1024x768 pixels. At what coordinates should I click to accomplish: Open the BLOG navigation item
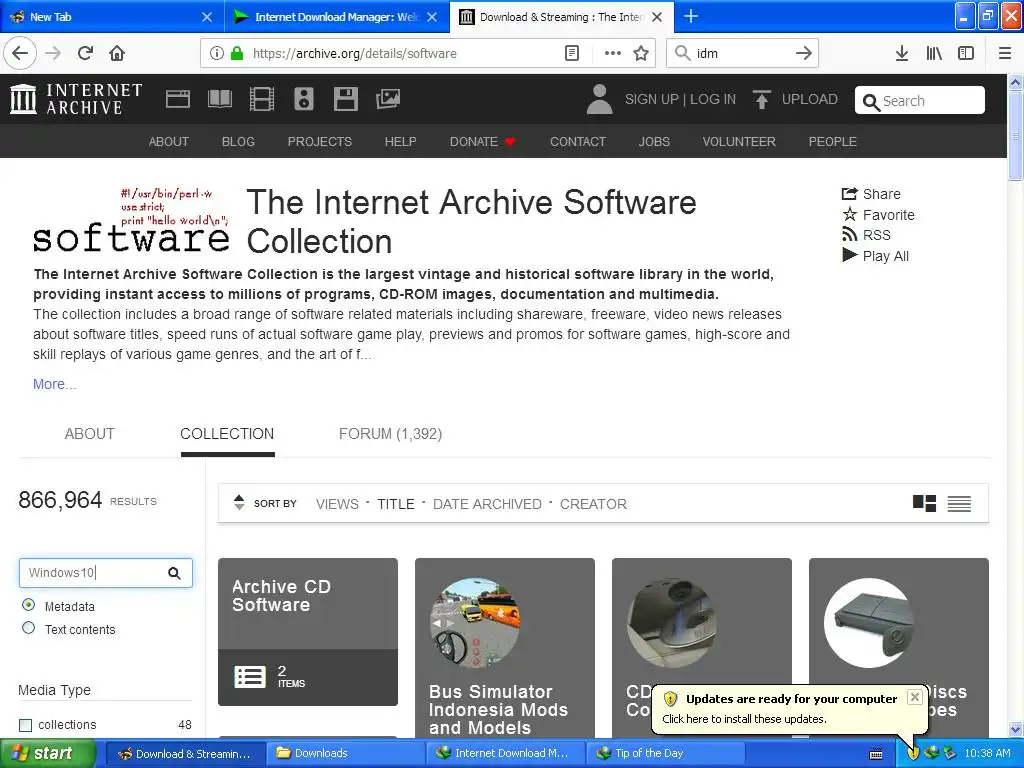(x=238, y=142)
